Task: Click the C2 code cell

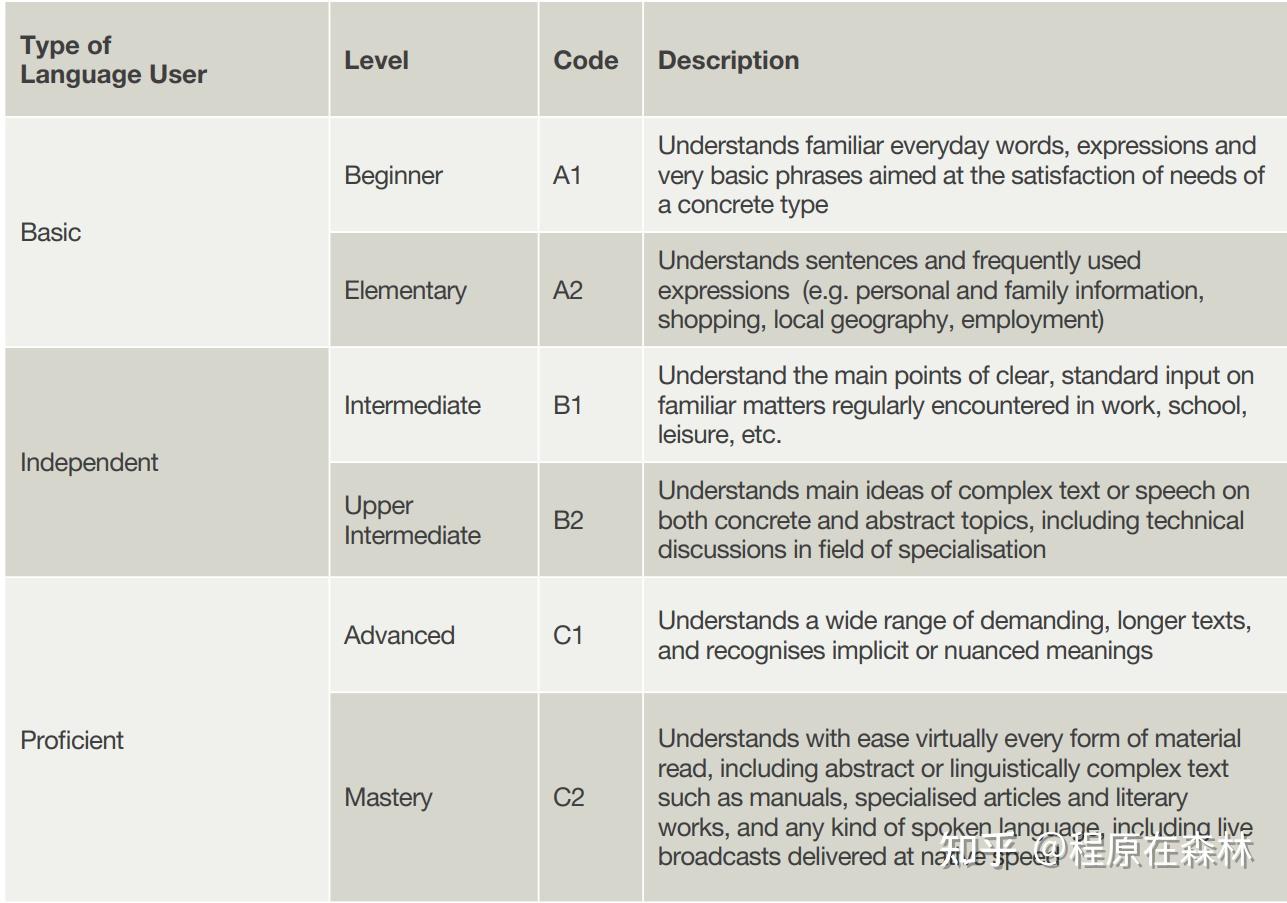Action: point(567,797)
